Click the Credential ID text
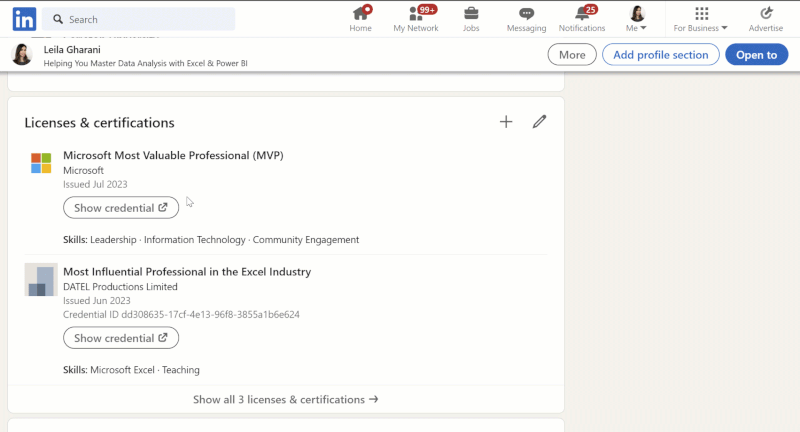800x432 pixels. 181,315
